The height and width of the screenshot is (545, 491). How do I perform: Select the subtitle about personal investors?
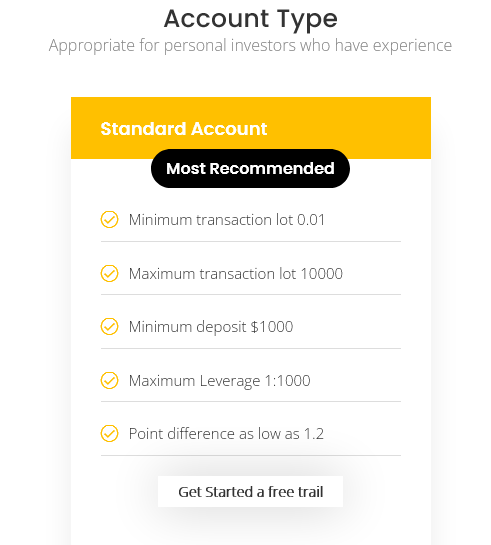tap(250, 46)
